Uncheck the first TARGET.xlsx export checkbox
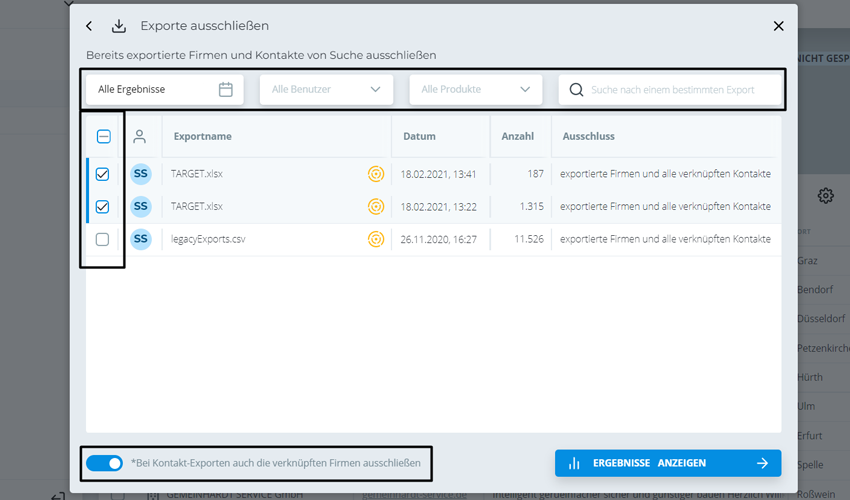Image resolution: width=850 pixels, height=500 pixels. click(103, 174)
